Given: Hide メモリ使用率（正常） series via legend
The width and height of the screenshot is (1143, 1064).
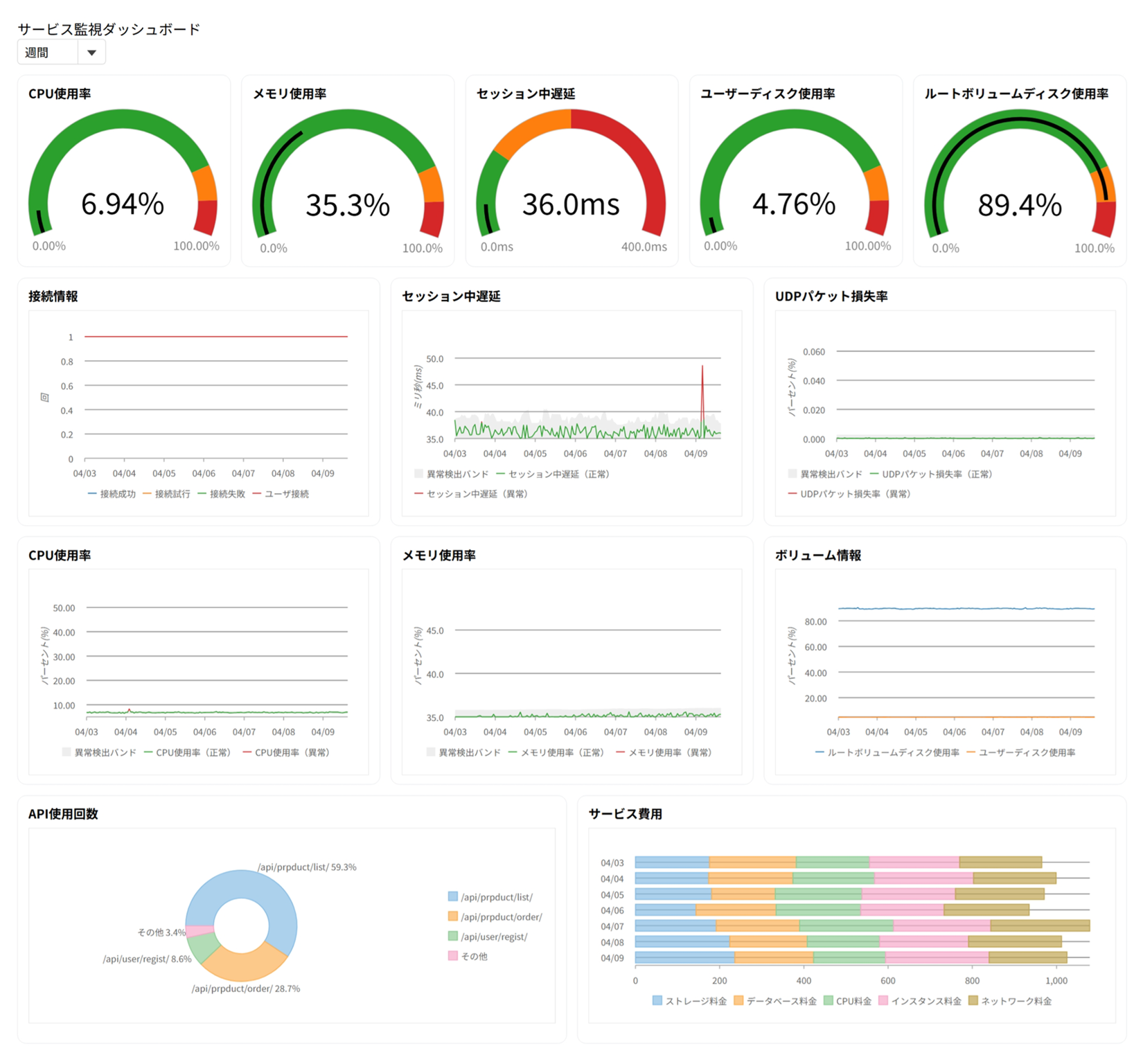Looking at the screenshot, I should (556, 752).
